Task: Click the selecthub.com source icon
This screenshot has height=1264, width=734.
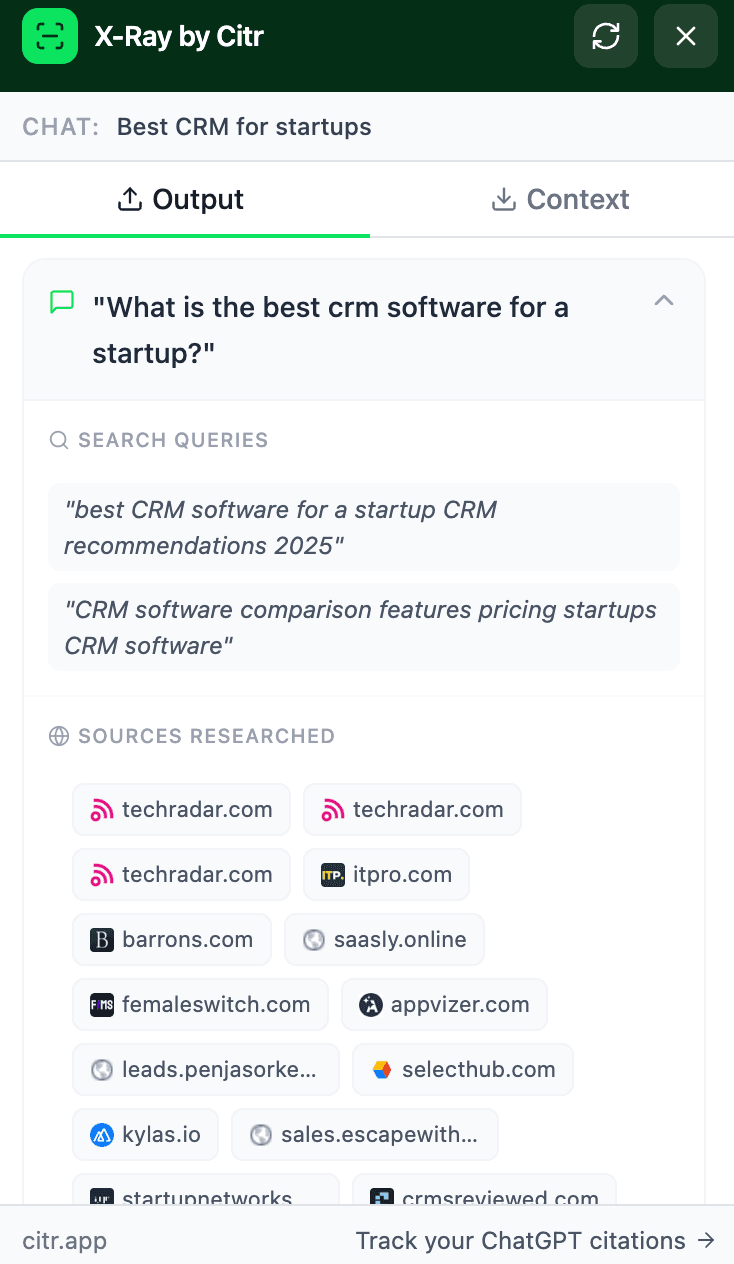Action: 382,1069
